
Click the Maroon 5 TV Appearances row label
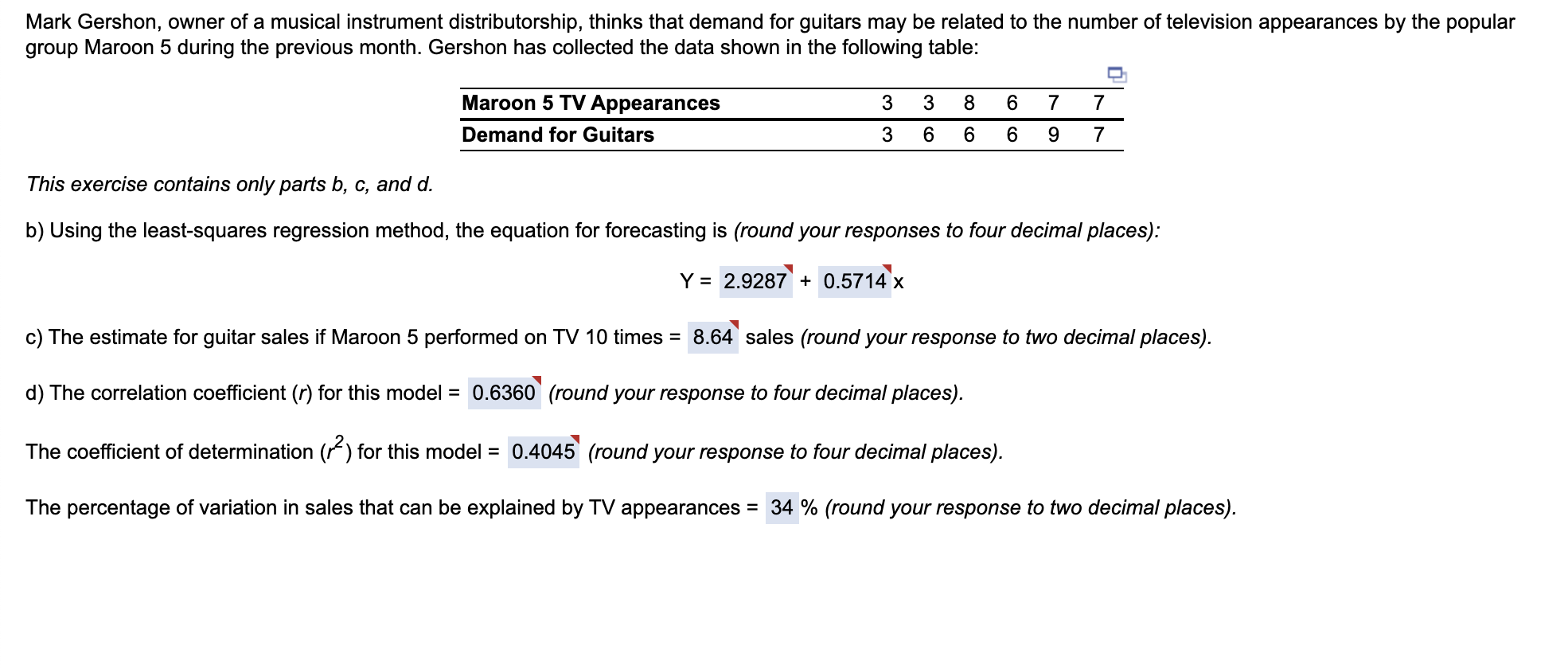tap(590, 102)
